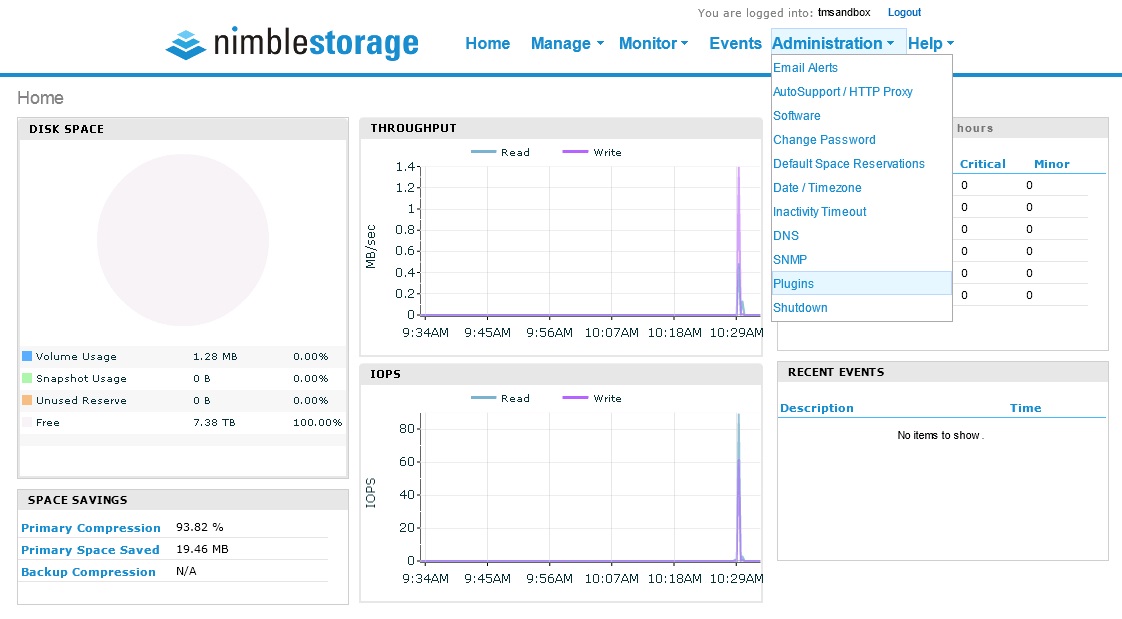Go to the Home tab
1122x619 pixels.
[x=487, y=43]
